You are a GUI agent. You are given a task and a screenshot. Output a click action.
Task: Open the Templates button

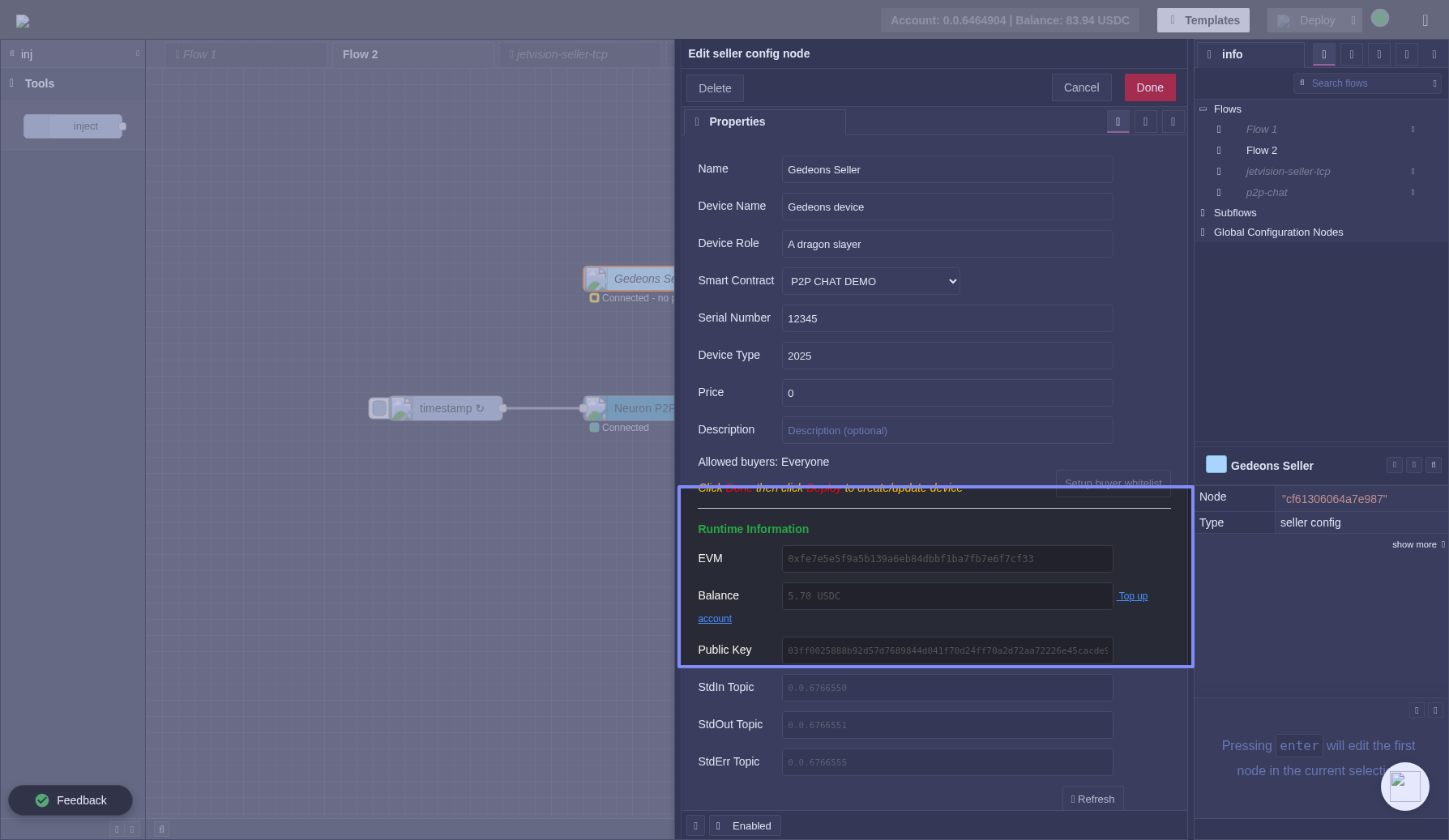1203,20
